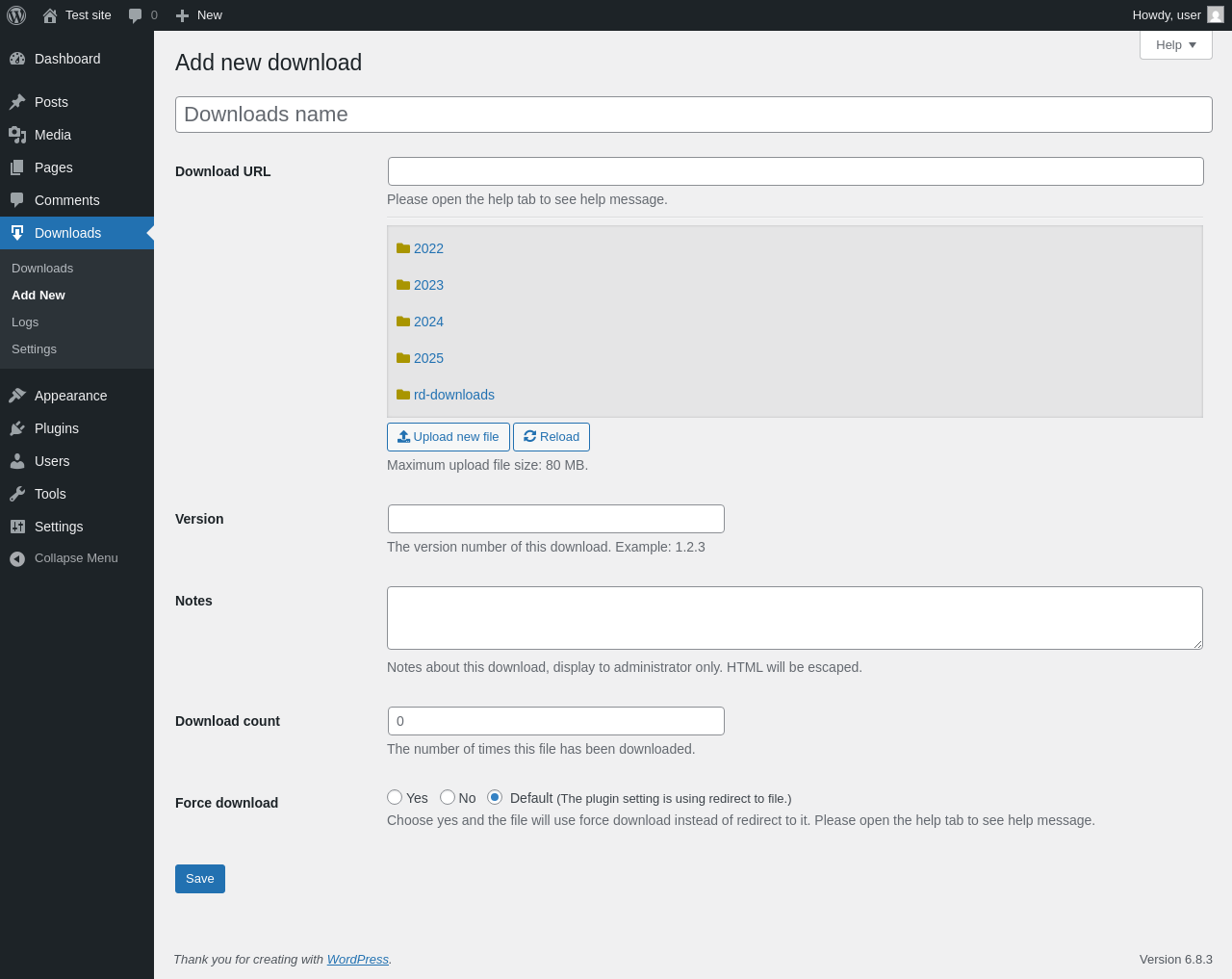Screen dimensions: 1232x979
Task: Click the Plugins plug icon
Action: point(17,428)
